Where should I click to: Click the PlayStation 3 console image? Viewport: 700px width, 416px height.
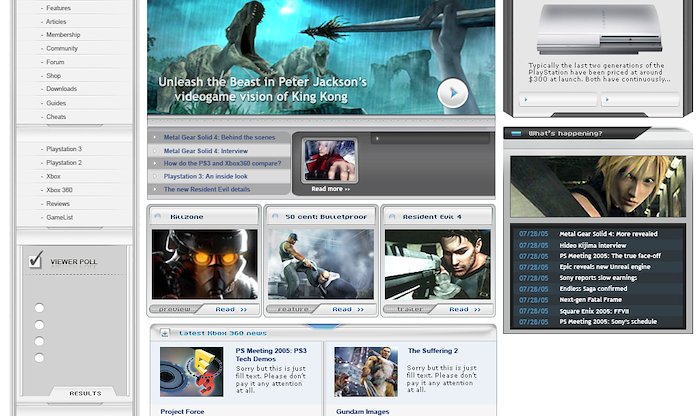coord(600,29)
